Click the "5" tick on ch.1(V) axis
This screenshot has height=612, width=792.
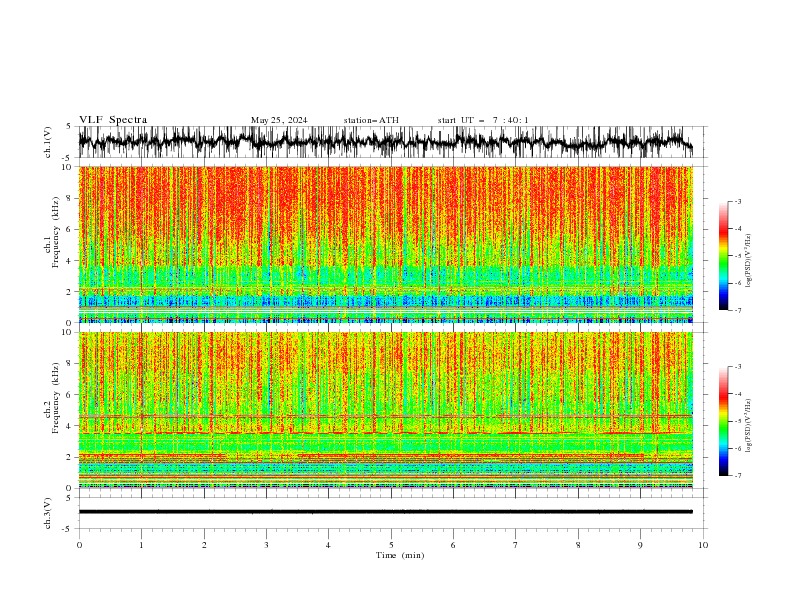69,127
